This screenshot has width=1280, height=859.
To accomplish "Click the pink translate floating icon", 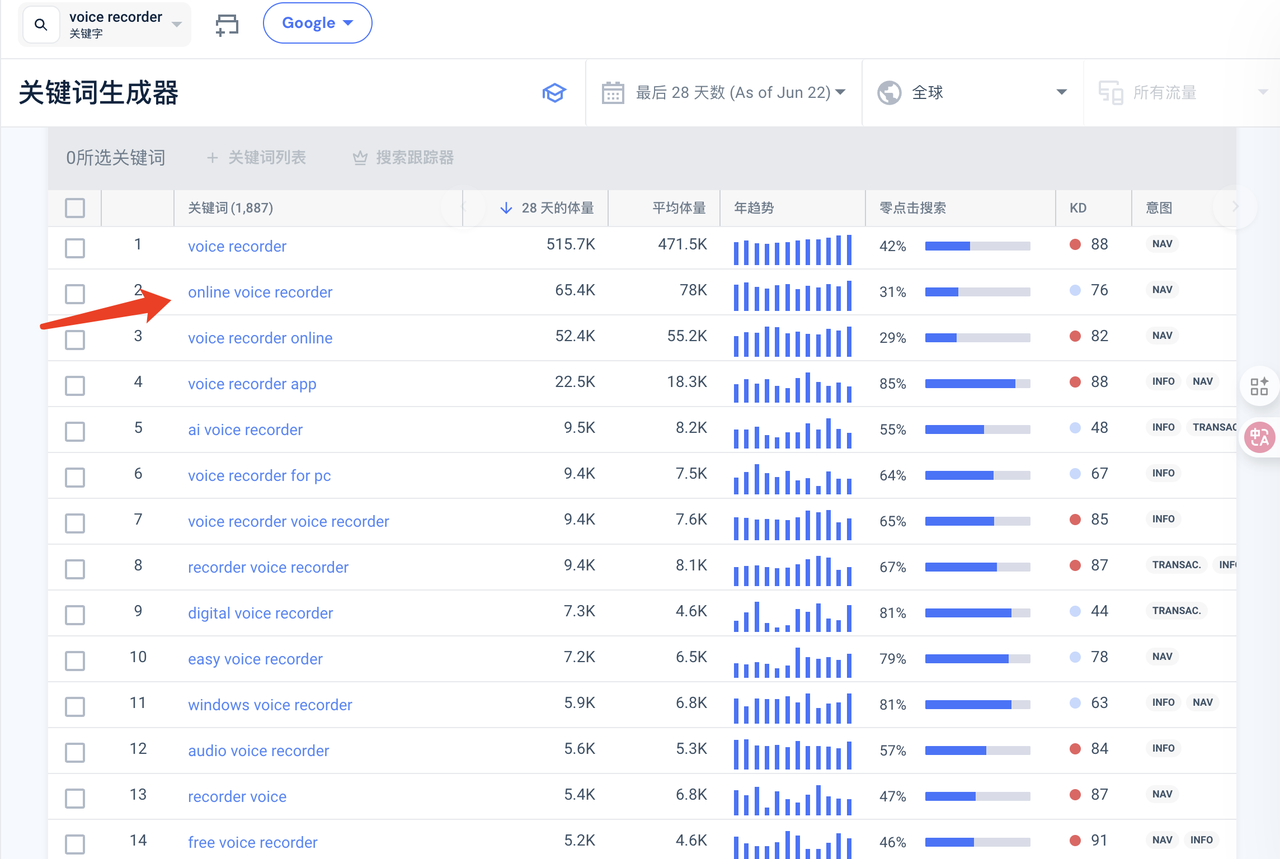I will pos(1259,436).
